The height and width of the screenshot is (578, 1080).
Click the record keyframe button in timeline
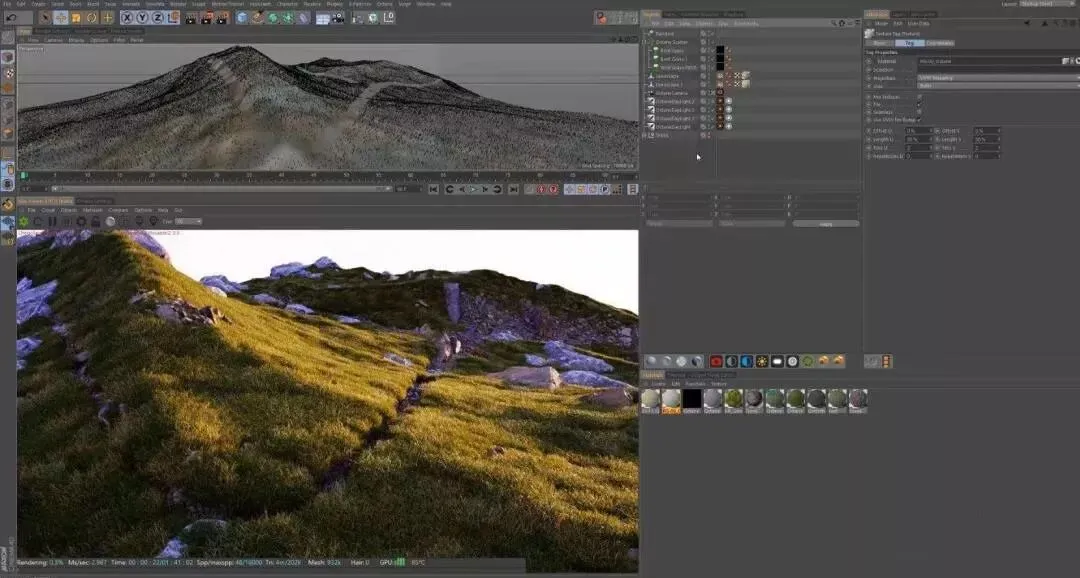point(541,189)
